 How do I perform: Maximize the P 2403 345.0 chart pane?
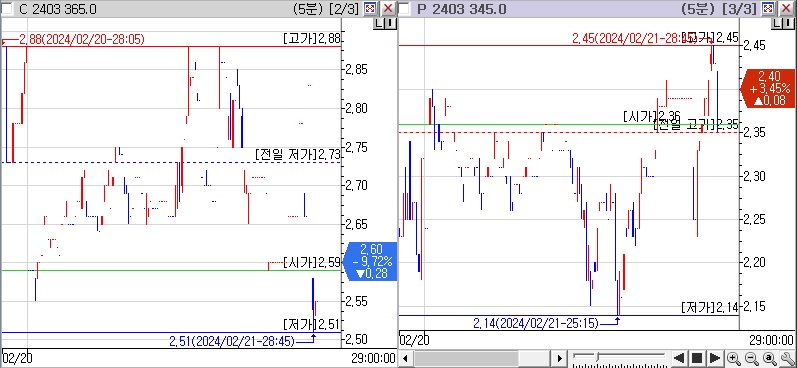point(769,9)
